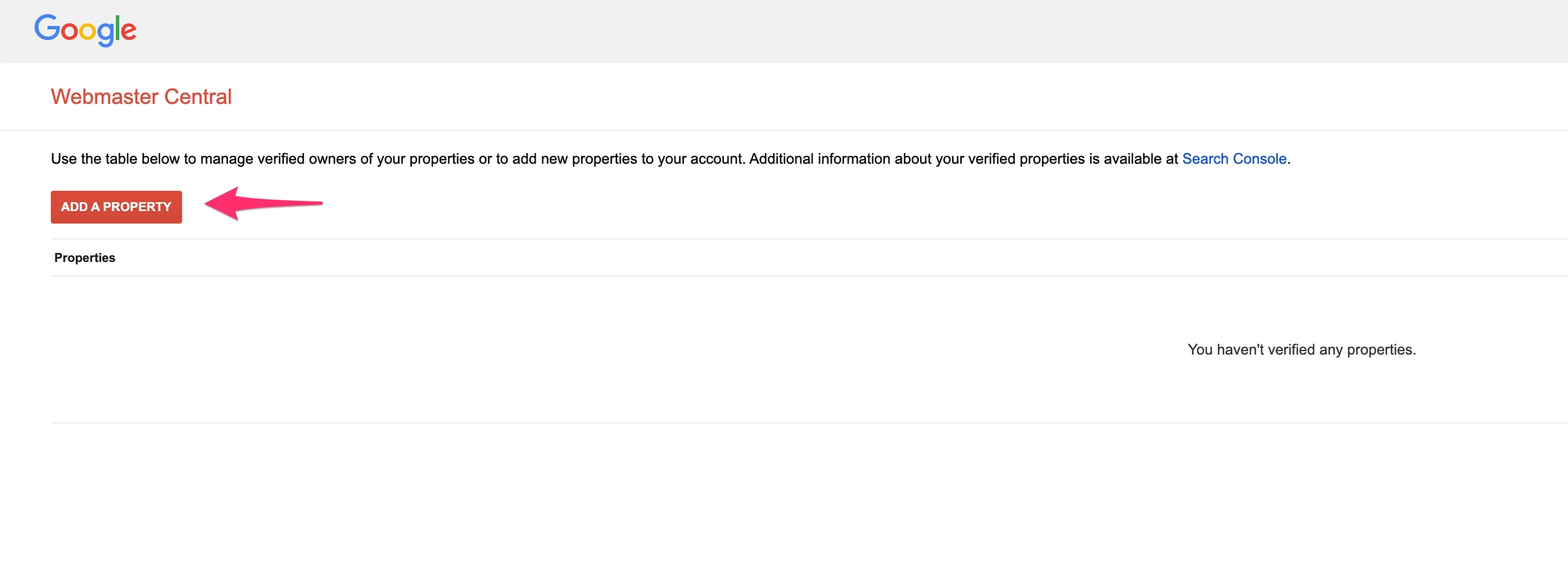Click the gray header bar beside Google logo
Viewport: 1568px width, 568px height.
coord(817,31)
